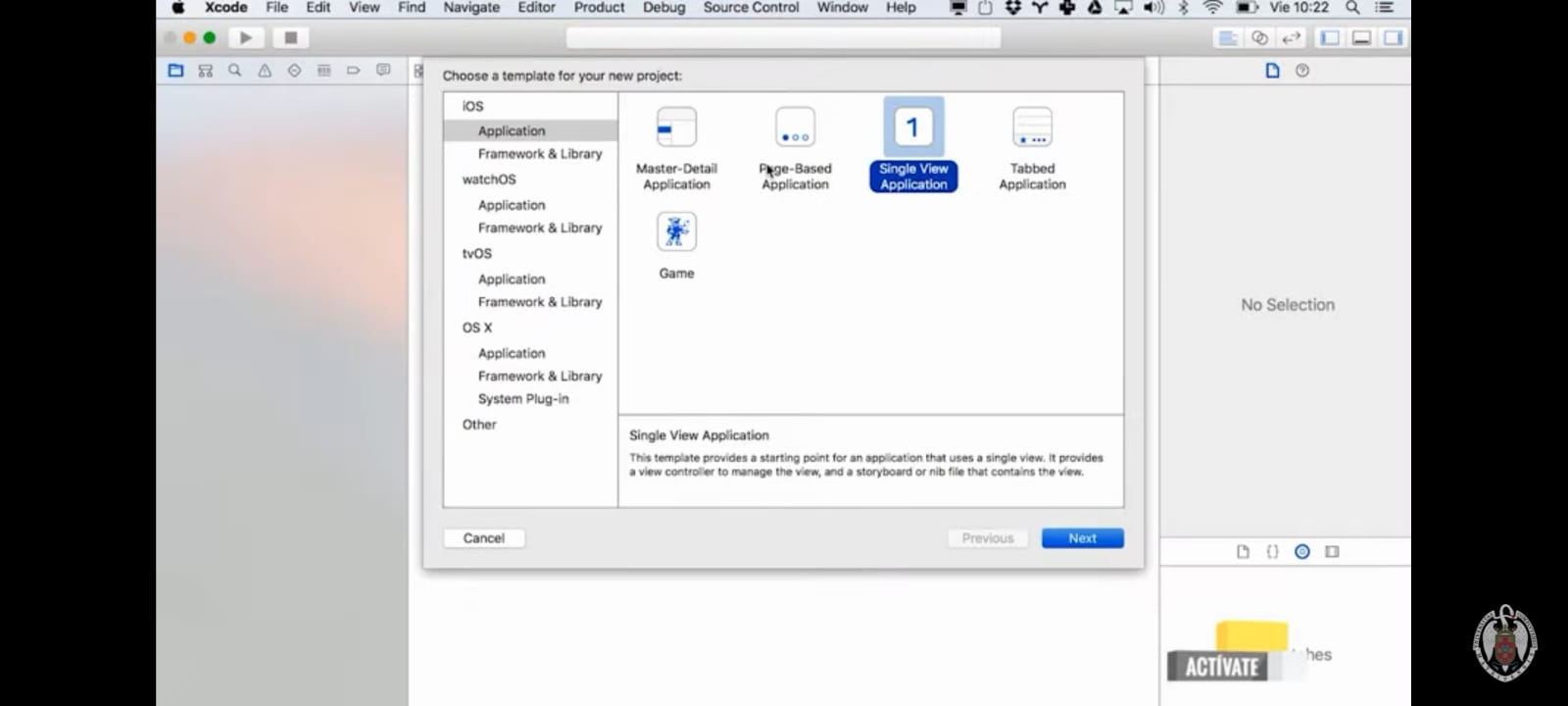This screenshot has height=706, width=1568.
Task: Open the Breakpoint navigator icon
Action: [353, 71]
